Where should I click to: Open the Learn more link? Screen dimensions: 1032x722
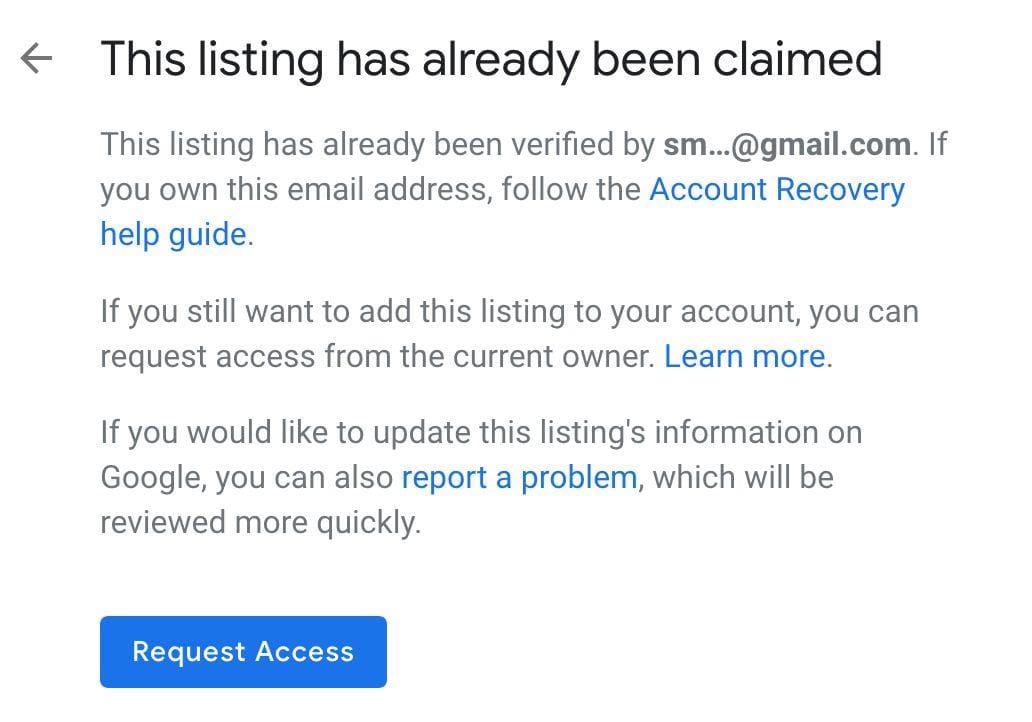pos(745,357)
